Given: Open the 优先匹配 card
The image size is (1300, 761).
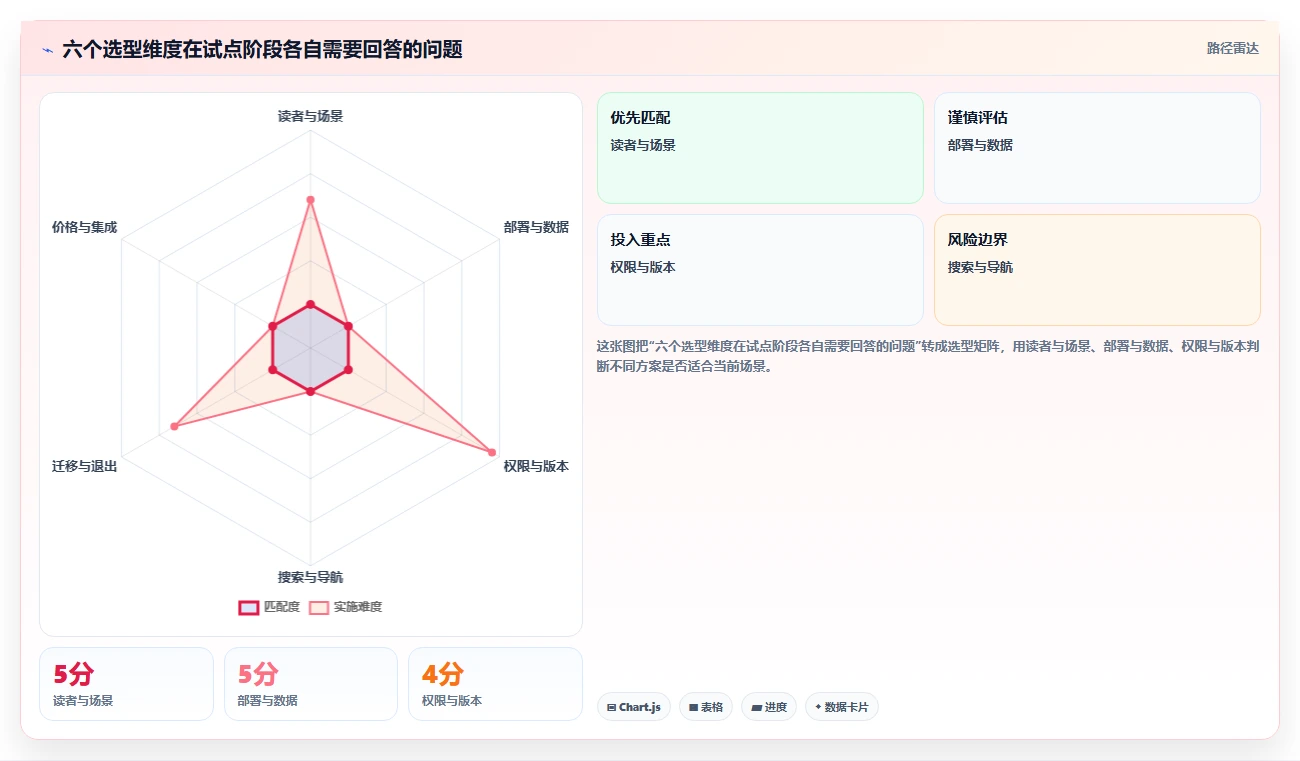Looking at the screenshot, I should [760, 148].
